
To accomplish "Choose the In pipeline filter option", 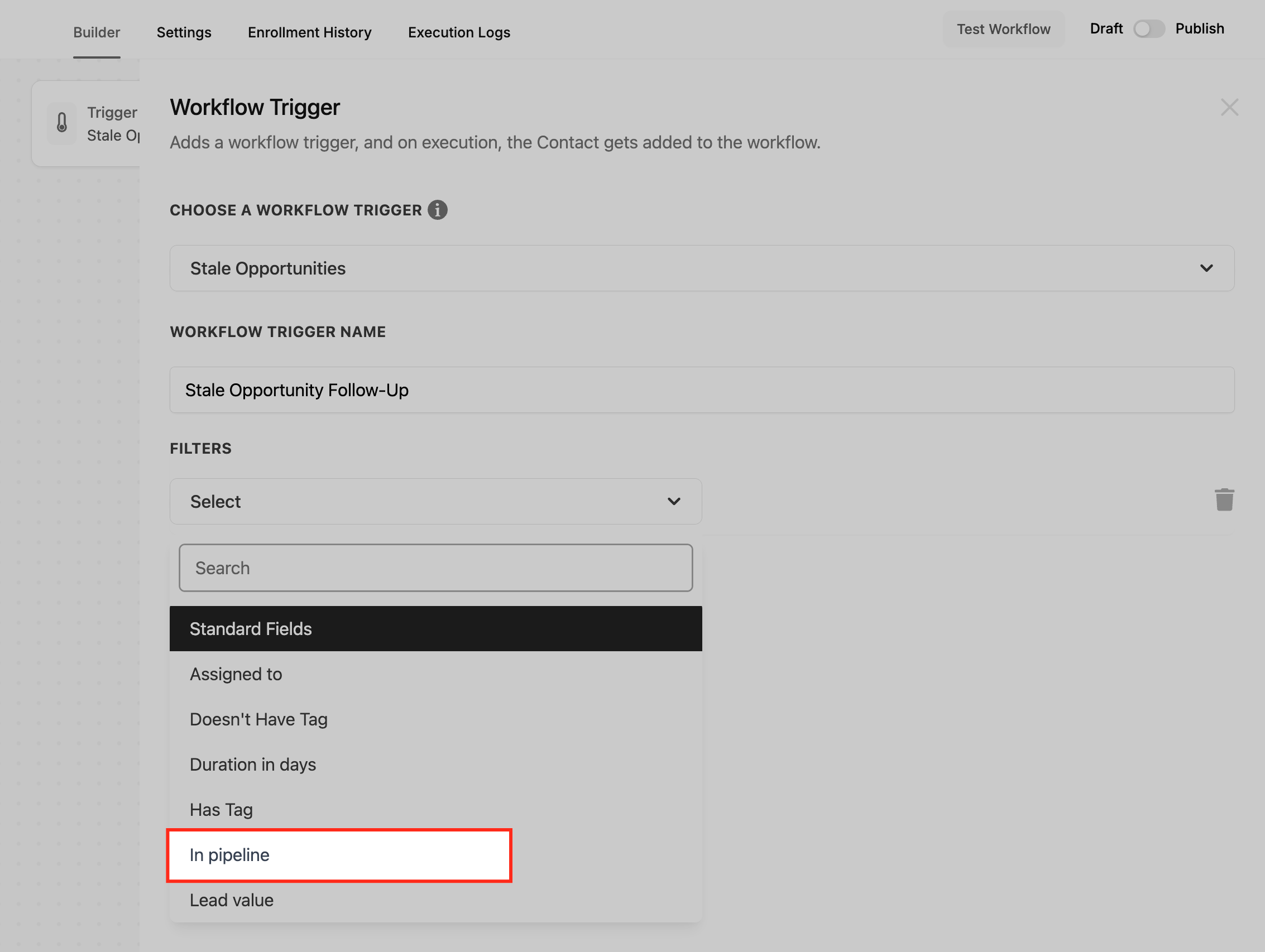I will coord(338,855).
